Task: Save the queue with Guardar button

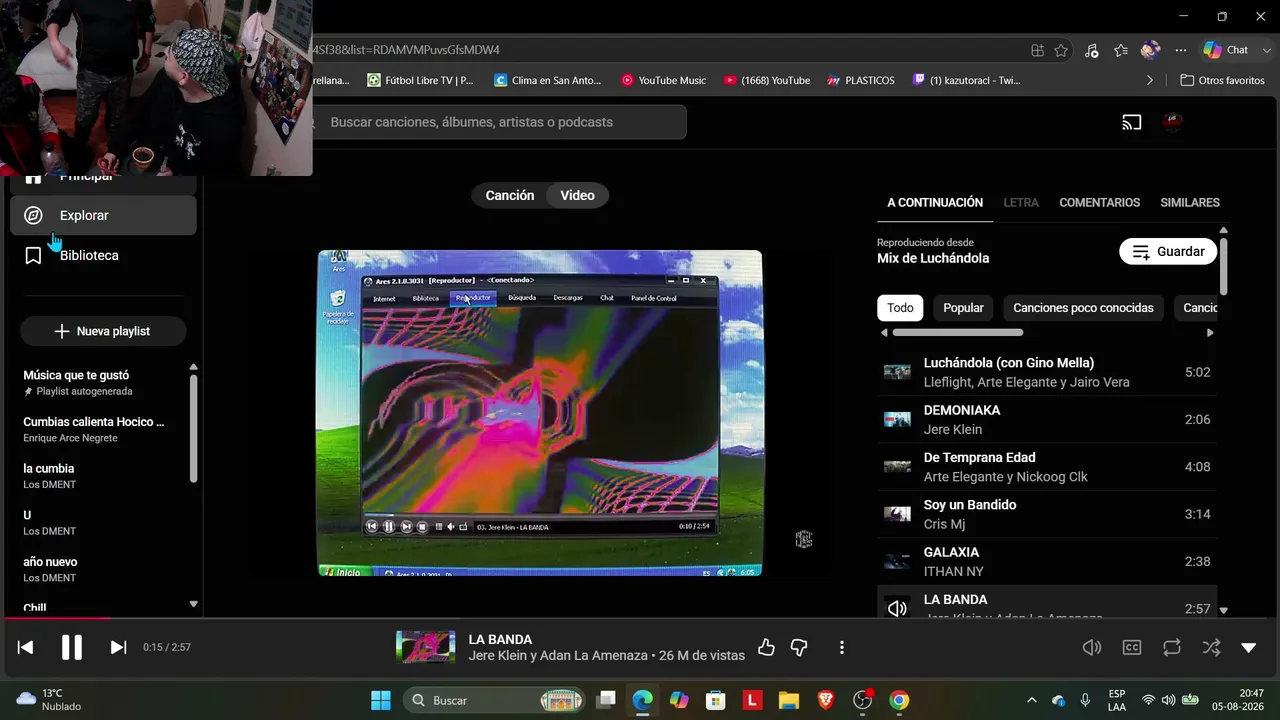Action: pyautogui.click(x=1168, y=251)
